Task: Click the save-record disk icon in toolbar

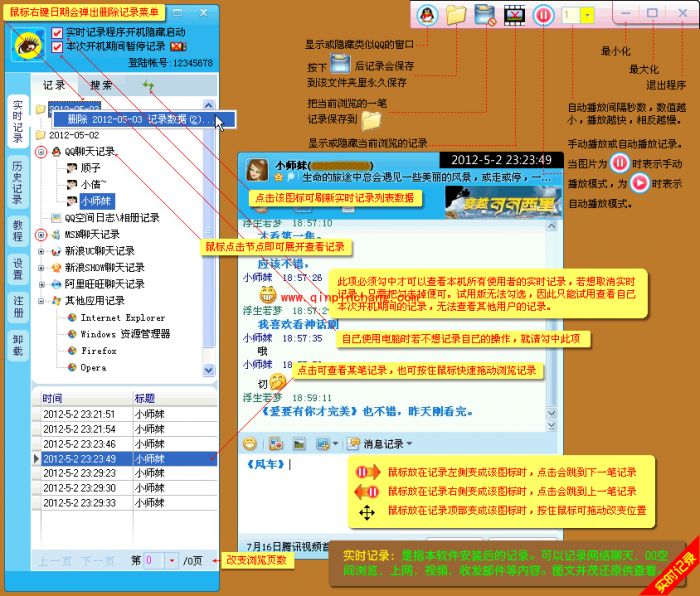Action: pos(485,16)
